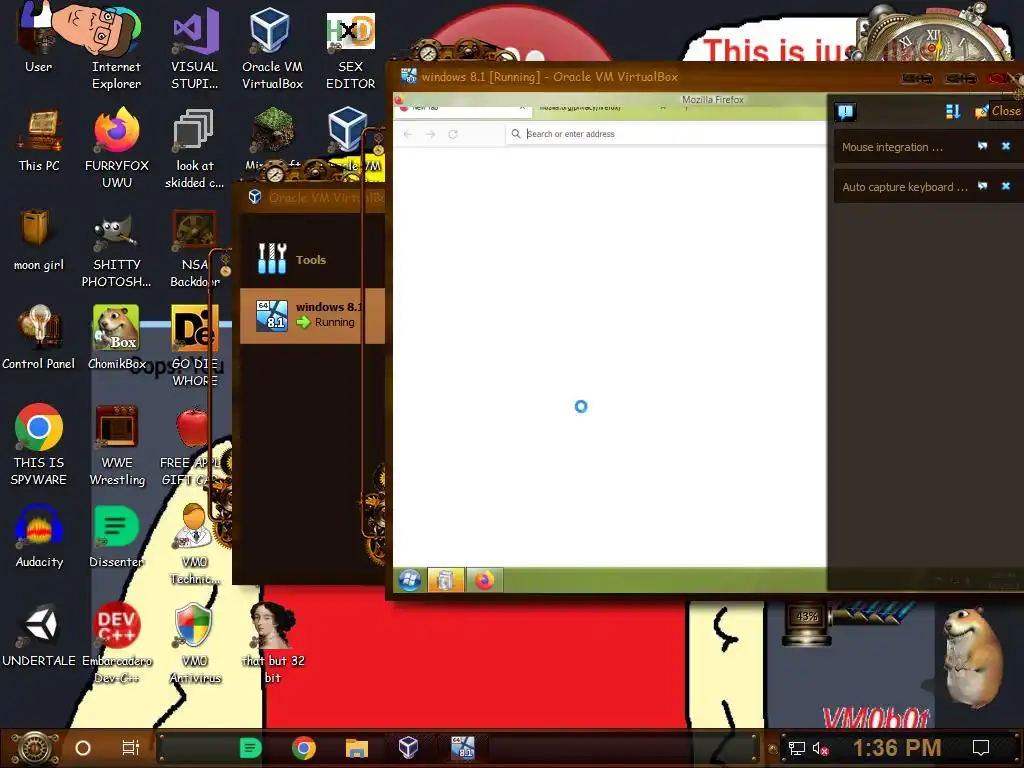Viewport: 1024px width, 768px height.
Task: Open the Action Center notifications icon
Action: coord(981,748)
